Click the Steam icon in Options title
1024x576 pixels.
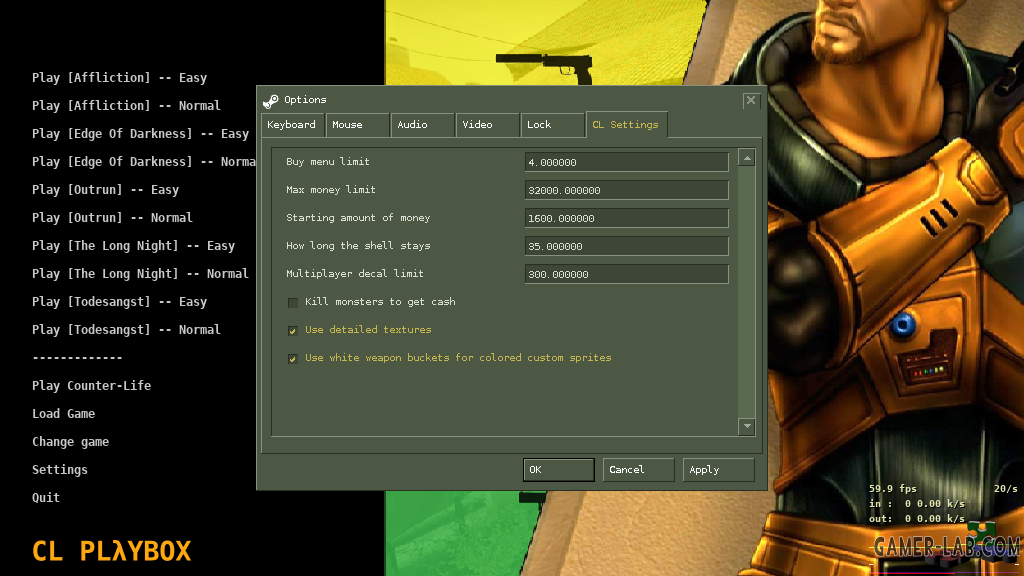coord(270,101)
